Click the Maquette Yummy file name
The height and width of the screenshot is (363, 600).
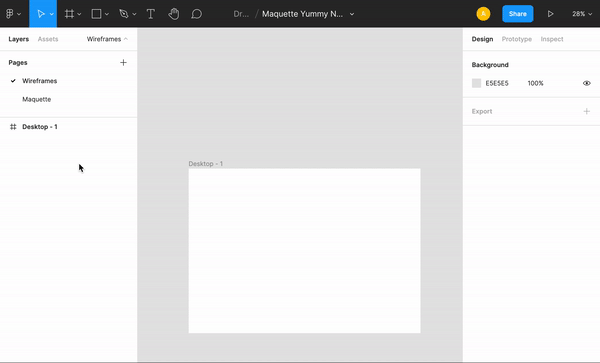coord(302,14)
